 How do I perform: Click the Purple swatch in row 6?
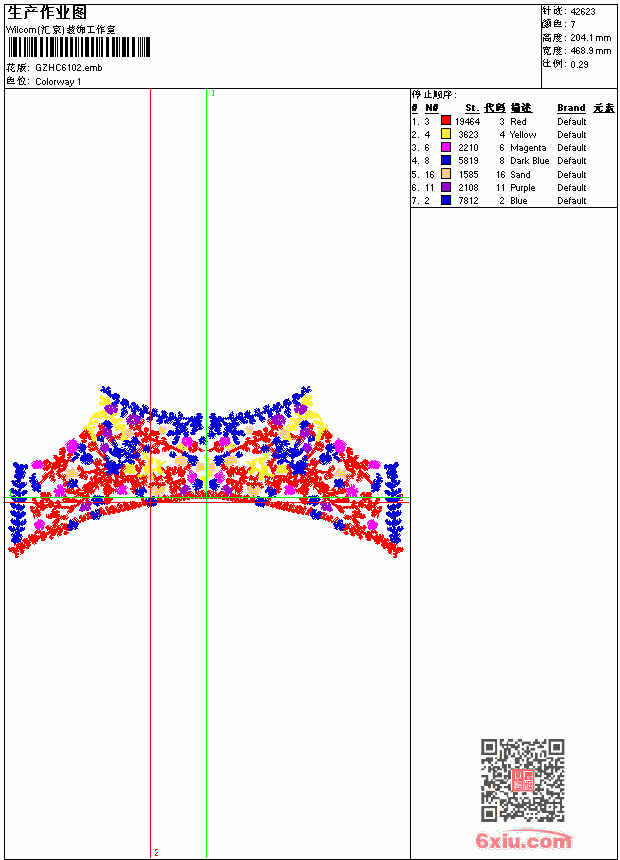click(446, 187)
